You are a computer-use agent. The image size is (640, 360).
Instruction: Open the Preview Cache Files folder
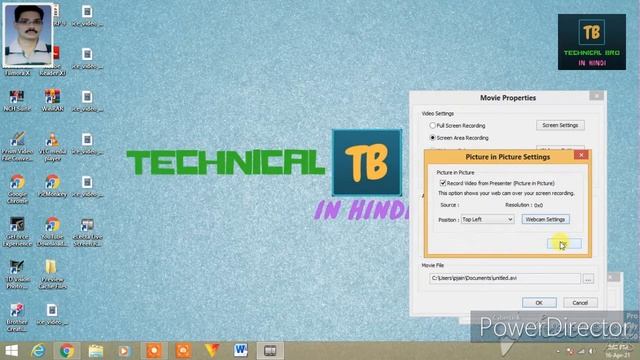coord(52,274)
